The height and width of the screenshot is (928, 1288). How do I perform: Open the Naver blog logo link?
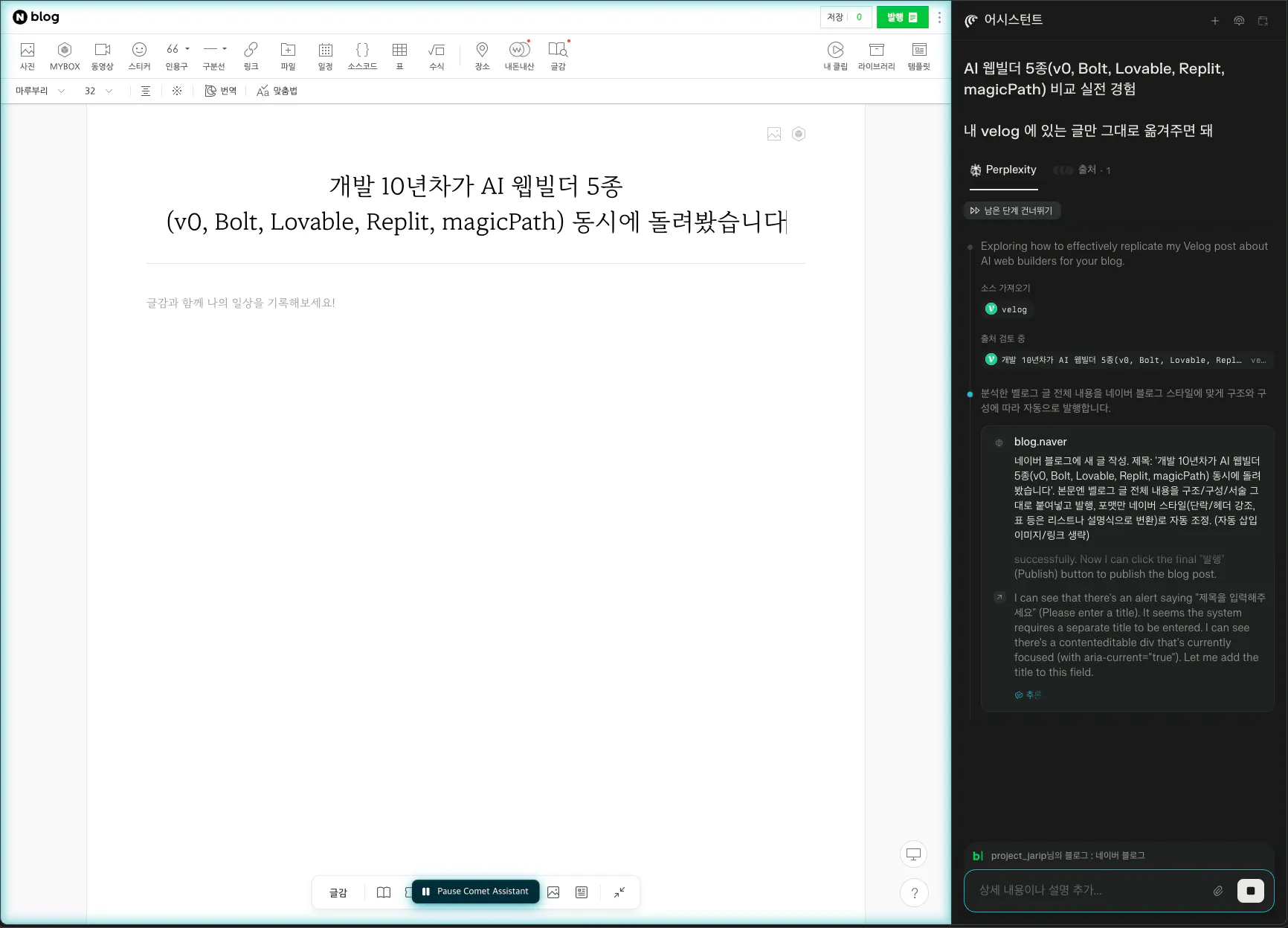click(36, 17)
